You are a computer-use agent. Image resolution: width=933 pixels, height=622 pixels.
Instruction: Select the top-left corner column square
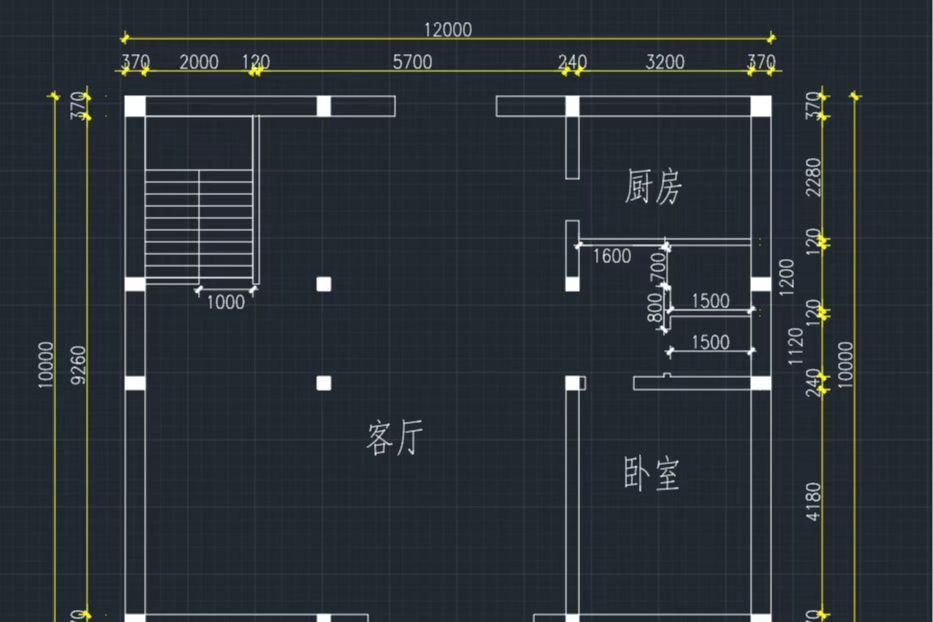coord(135,107)
